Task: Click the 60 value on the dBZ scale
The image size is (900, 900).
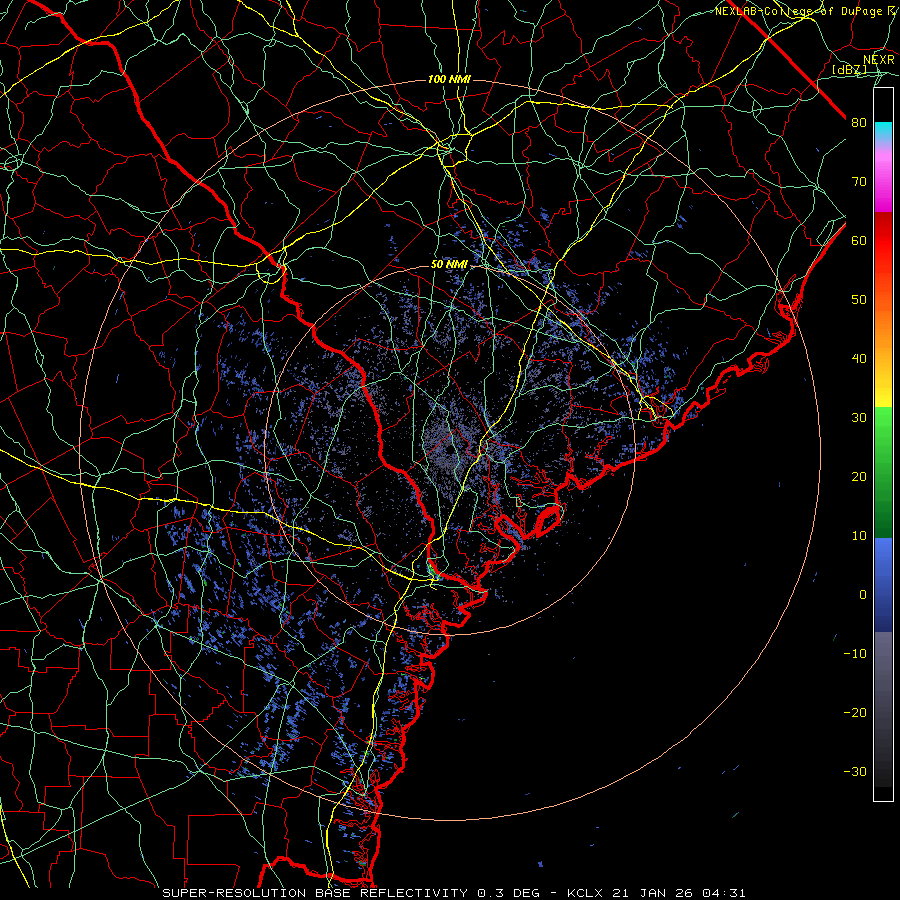Action: click(859, 240)
